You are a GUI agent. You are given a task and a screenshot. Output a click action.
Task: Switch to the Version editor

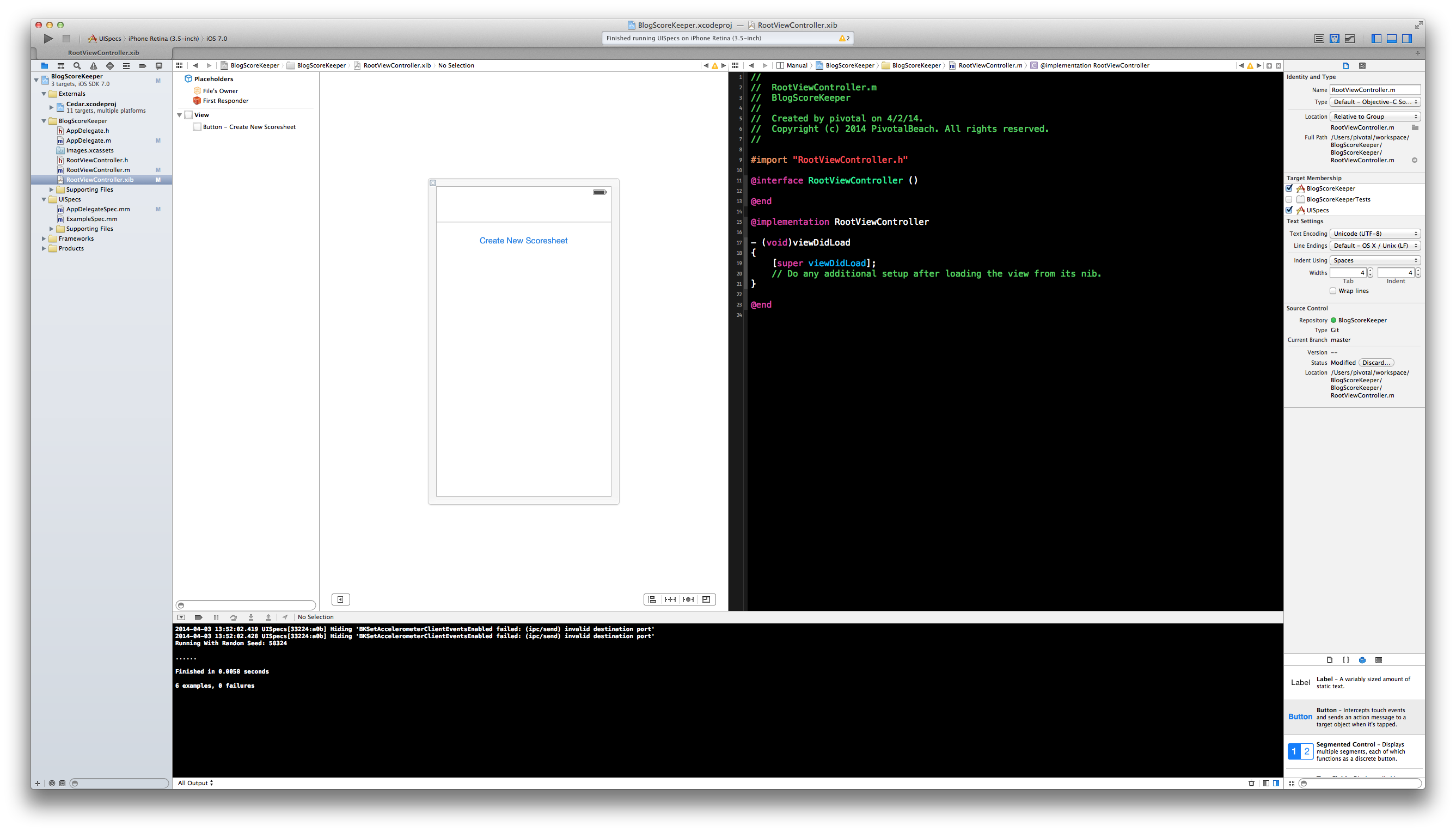1350,38
